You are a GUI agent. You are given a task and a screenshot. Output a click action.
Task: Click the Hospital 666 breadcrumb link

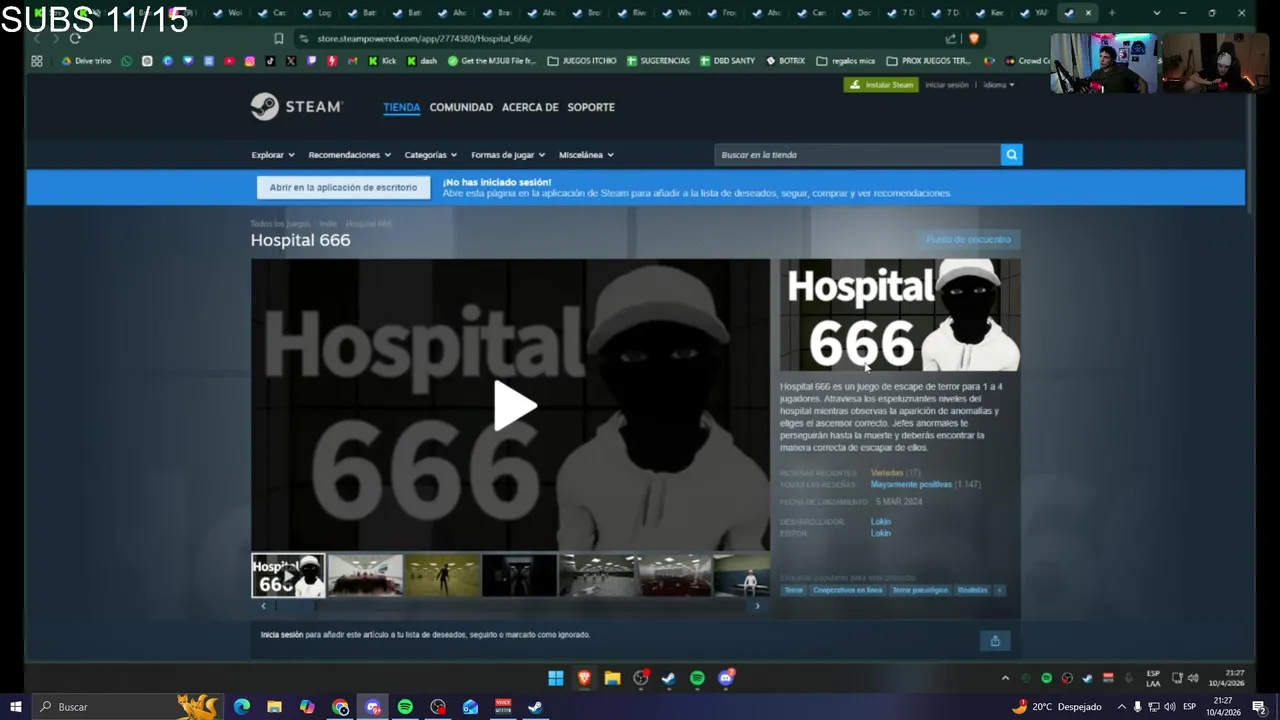[368, 224]
